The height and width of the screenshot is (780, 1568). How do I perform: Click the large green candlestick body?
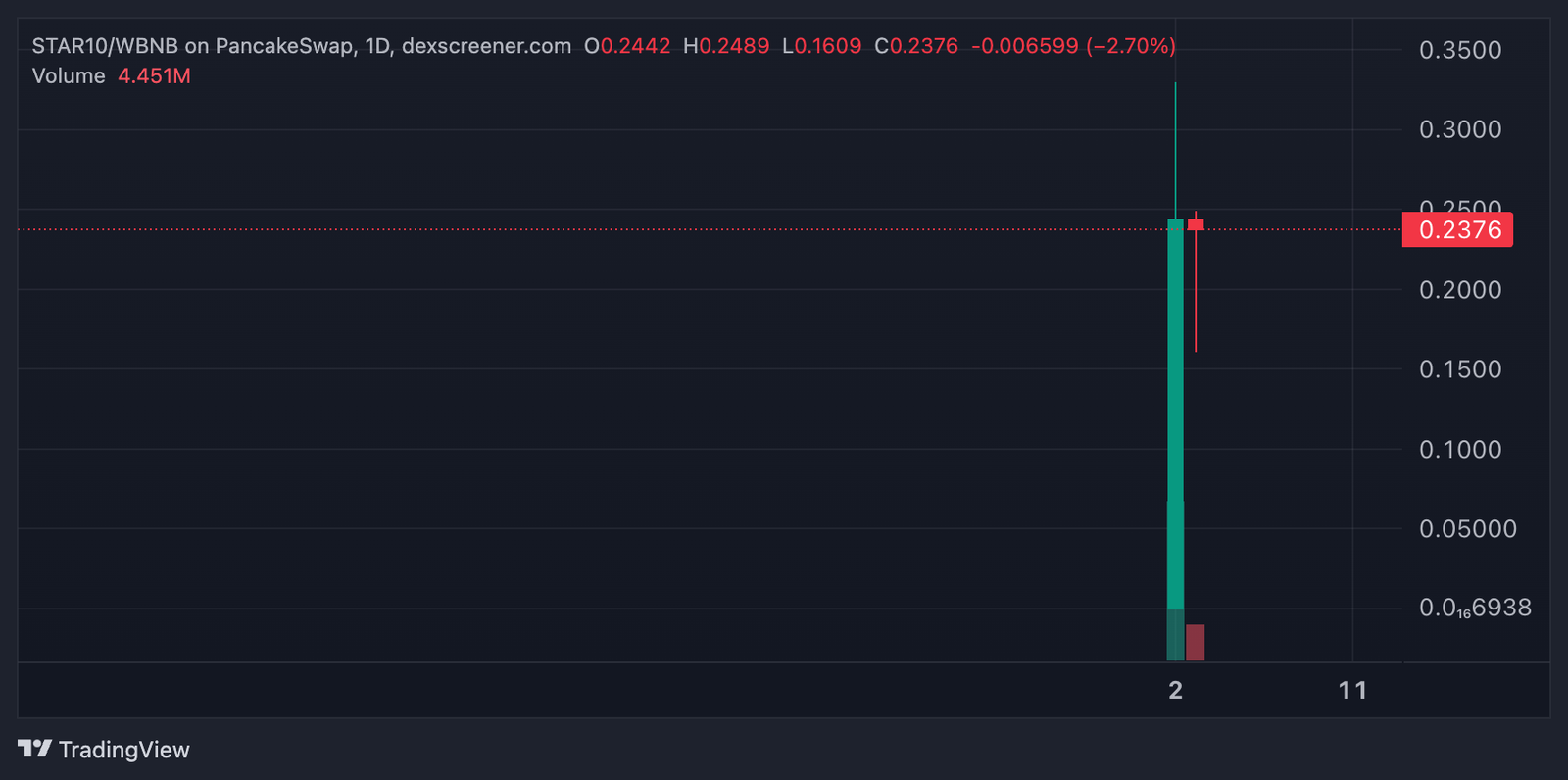[x=1175, y=412]
